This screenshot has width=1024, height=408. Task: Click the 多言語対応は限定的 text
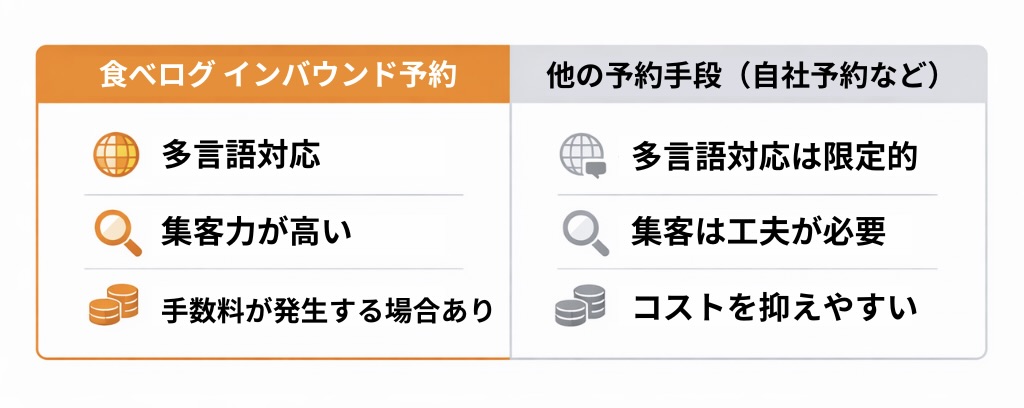click(775, 157)
